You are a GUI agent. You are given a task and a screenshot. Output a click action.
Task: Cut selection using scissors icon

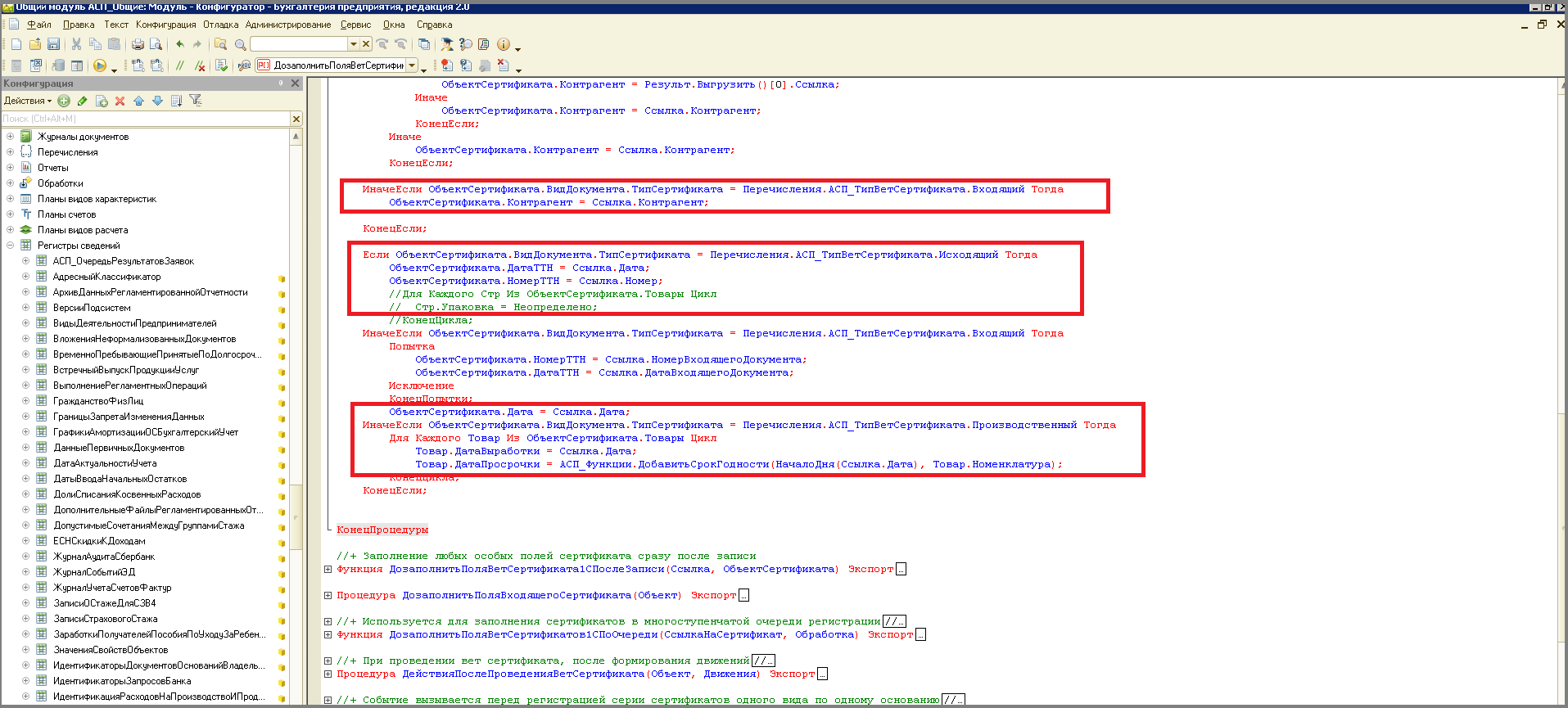pyautogui.click(x=76, y=44)
